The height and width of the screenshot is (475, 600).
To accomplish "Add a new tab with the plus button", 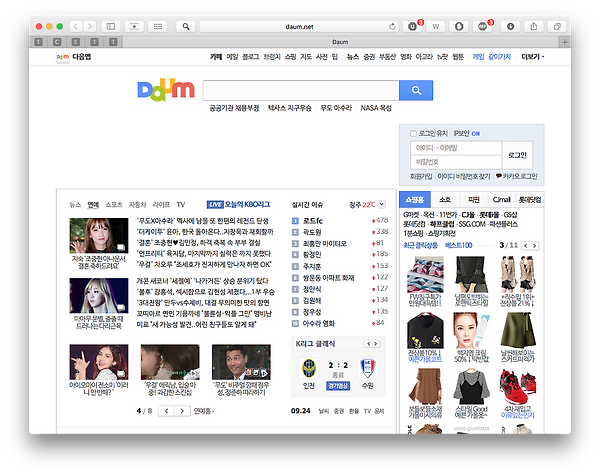I will 565,42.
